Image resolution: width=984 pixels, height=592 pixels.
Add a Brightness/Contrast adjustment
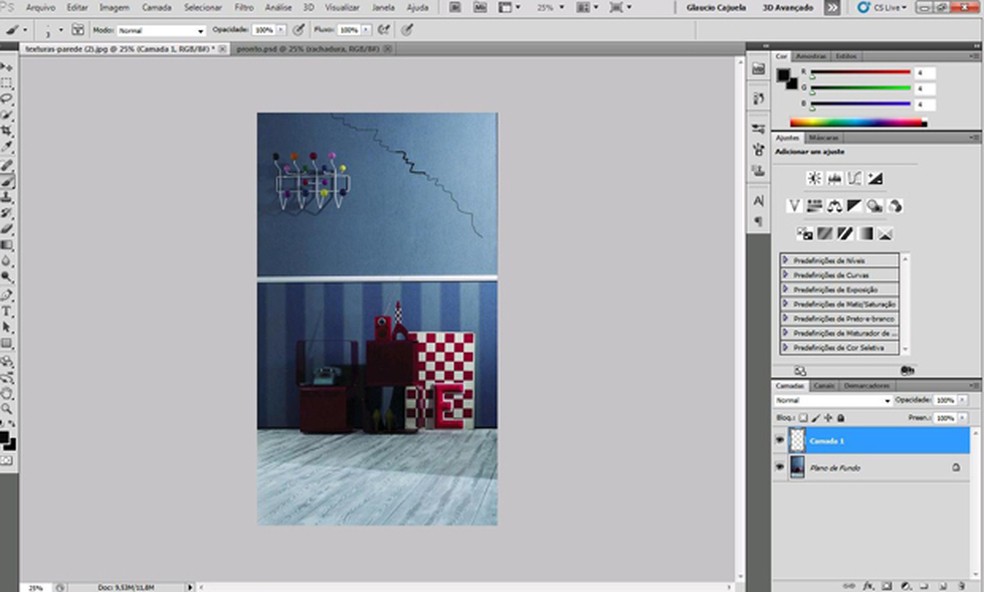[x=815, y=178]
